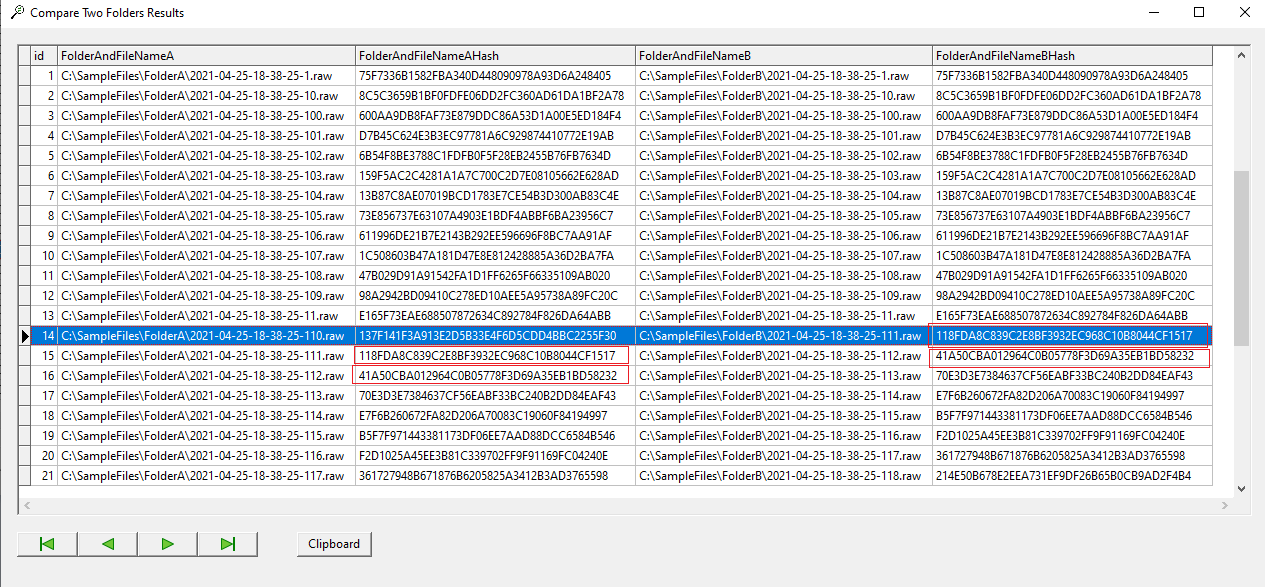Click the id column header
Viewport: 1265px width, 587px height.
44,56
